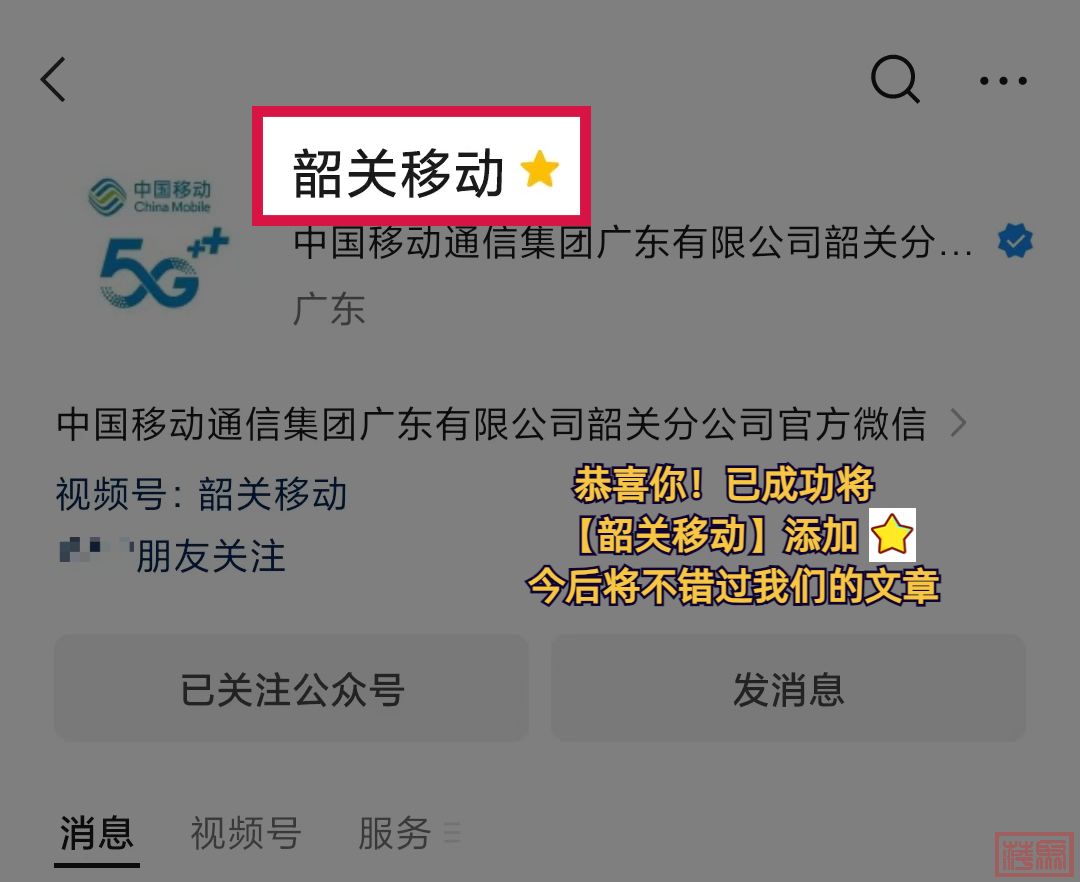The width and height of the screenshot is (1080, 882).
Task: Expand the official account description chevron
Action: point(957,423)
